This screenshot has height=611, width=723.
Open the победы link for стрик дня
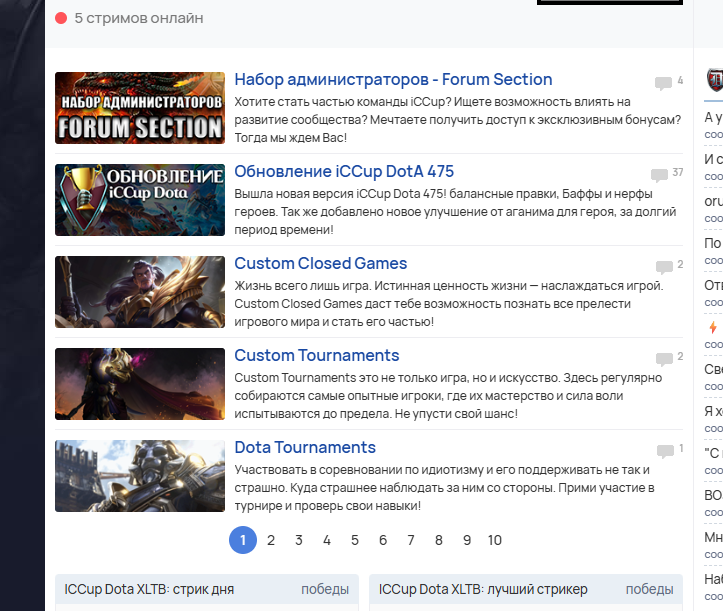tap(325, 589)
